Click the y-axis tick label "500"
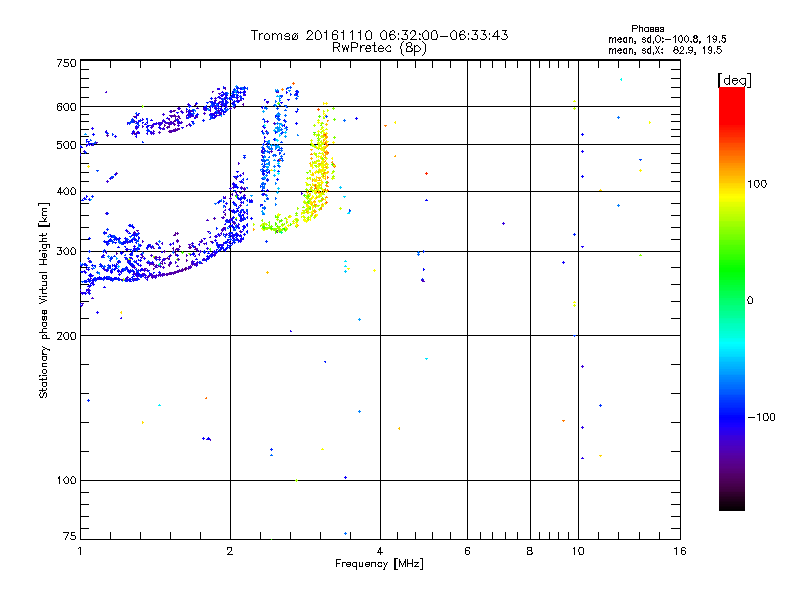Viewport: 800px width, 600px height. pos(66,145)
